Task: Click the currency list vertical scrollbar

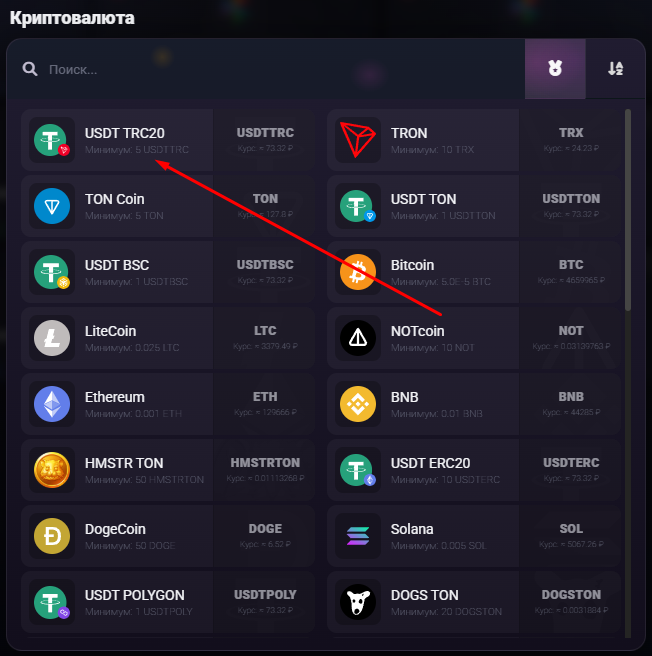Action: [627, 209]
